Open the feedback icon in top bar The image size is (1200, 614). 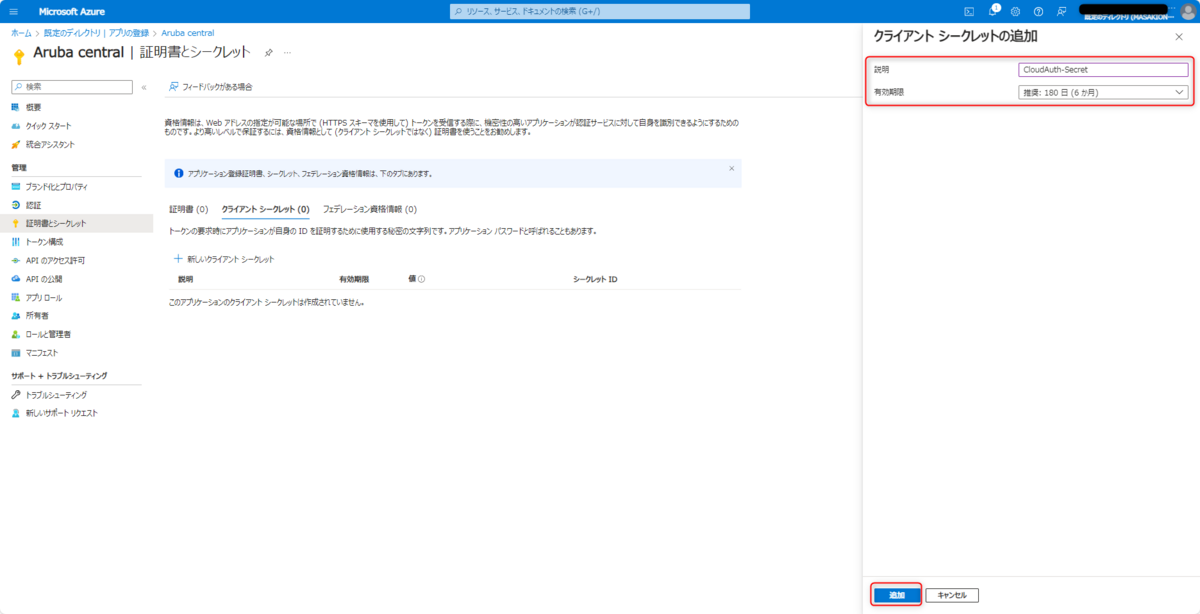click(1061, 11)
